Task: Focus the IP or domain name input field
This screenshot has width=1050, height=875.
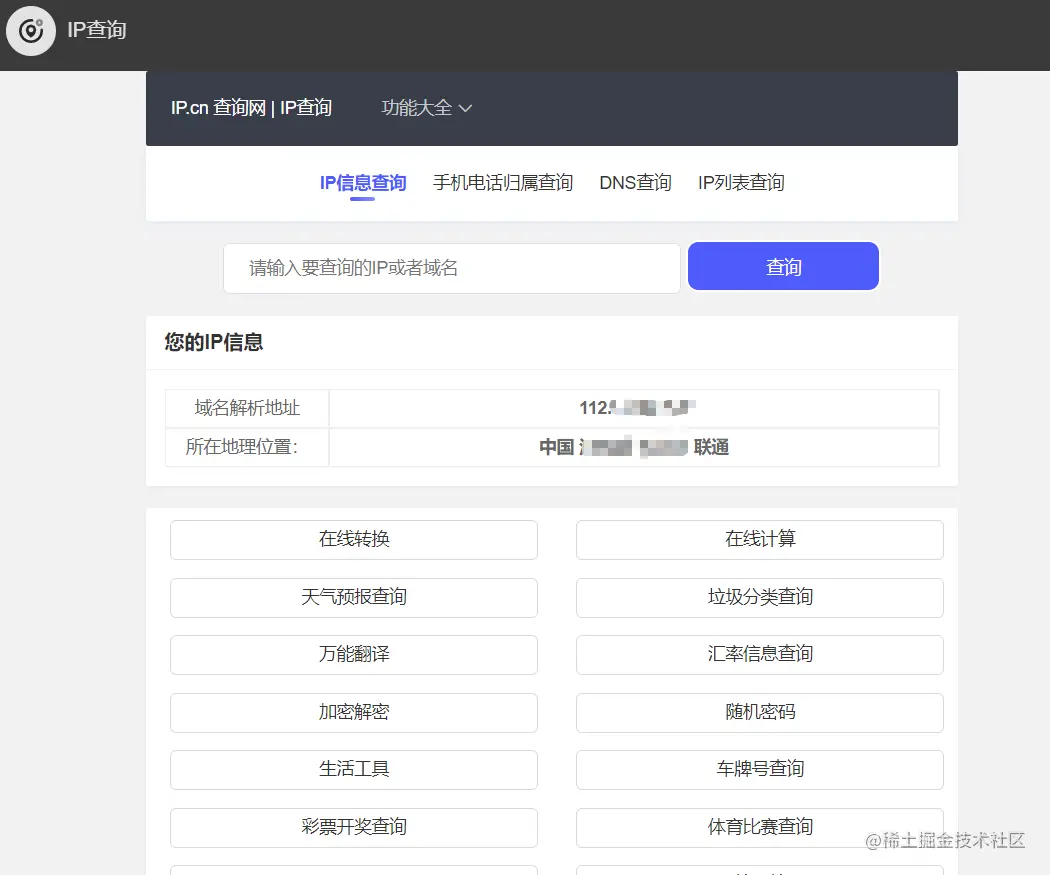Action: (x=452, y=268)
